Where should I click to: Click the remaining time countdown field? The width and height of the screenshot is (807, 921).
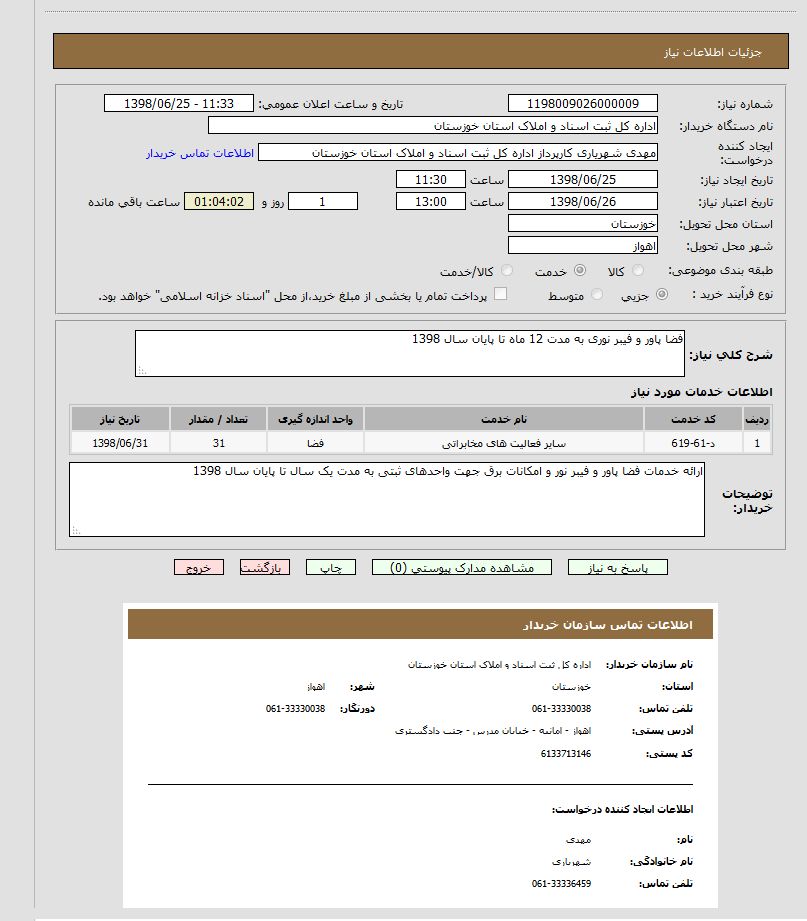coord(219,202)
